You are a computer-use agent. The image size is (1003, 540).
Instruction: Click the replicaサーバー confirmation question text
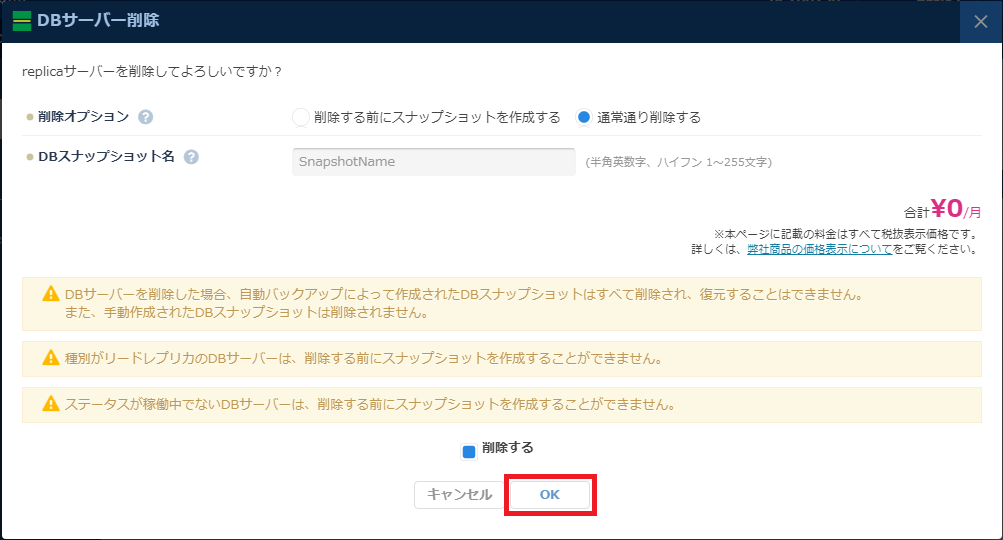[x=152, y=72]
